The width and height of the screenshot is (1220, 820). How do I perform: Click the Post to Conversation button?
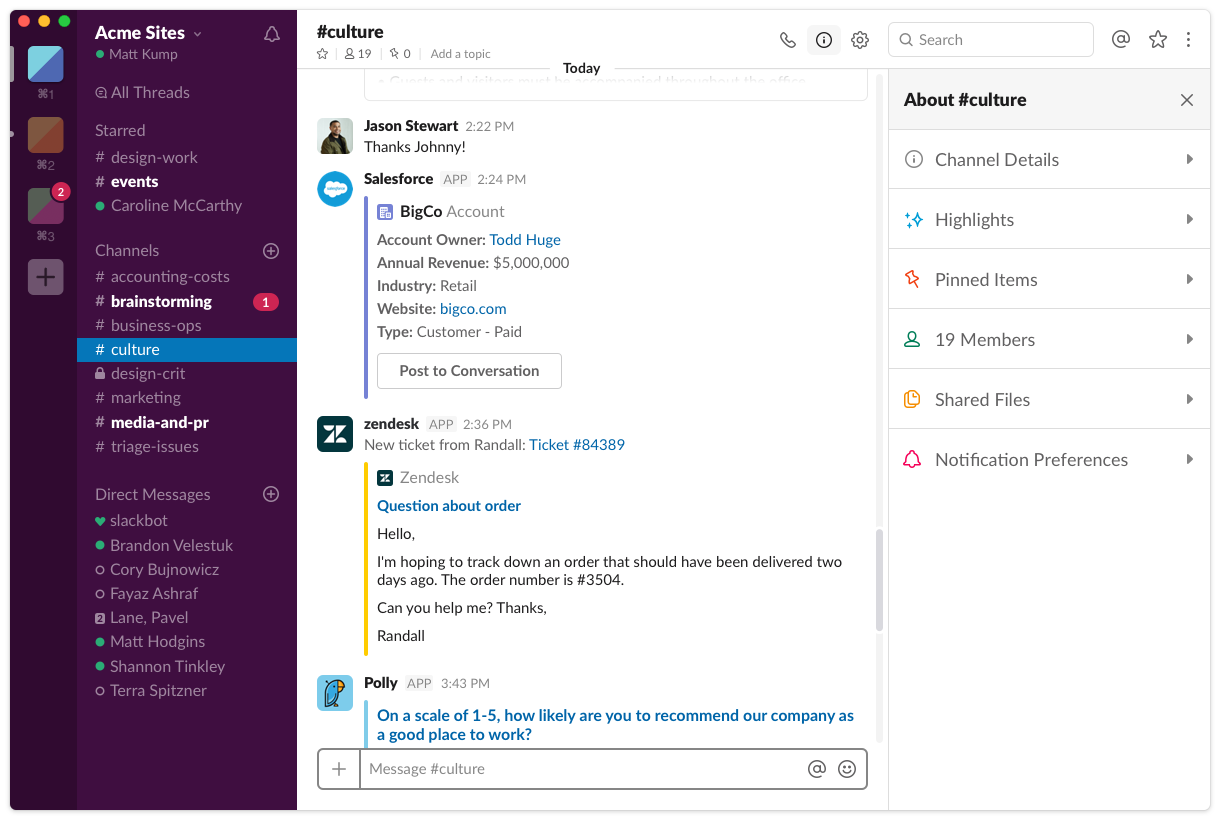coord(469,370)
